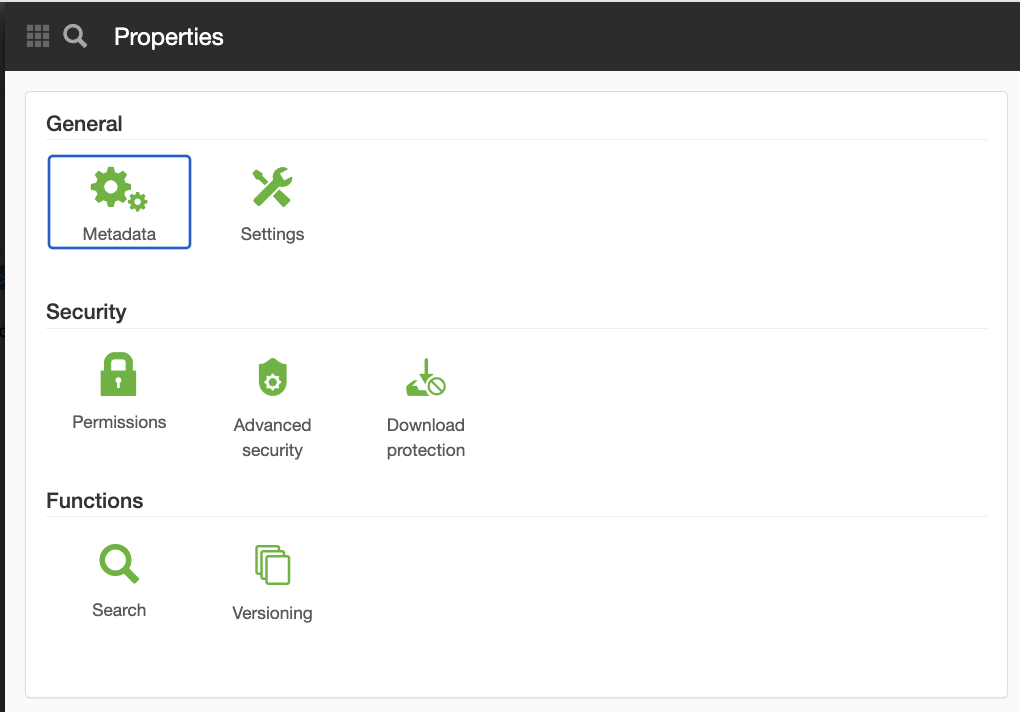Click the Settings label under General
This screenshot has height=712, width=1020.
point(273,234)
